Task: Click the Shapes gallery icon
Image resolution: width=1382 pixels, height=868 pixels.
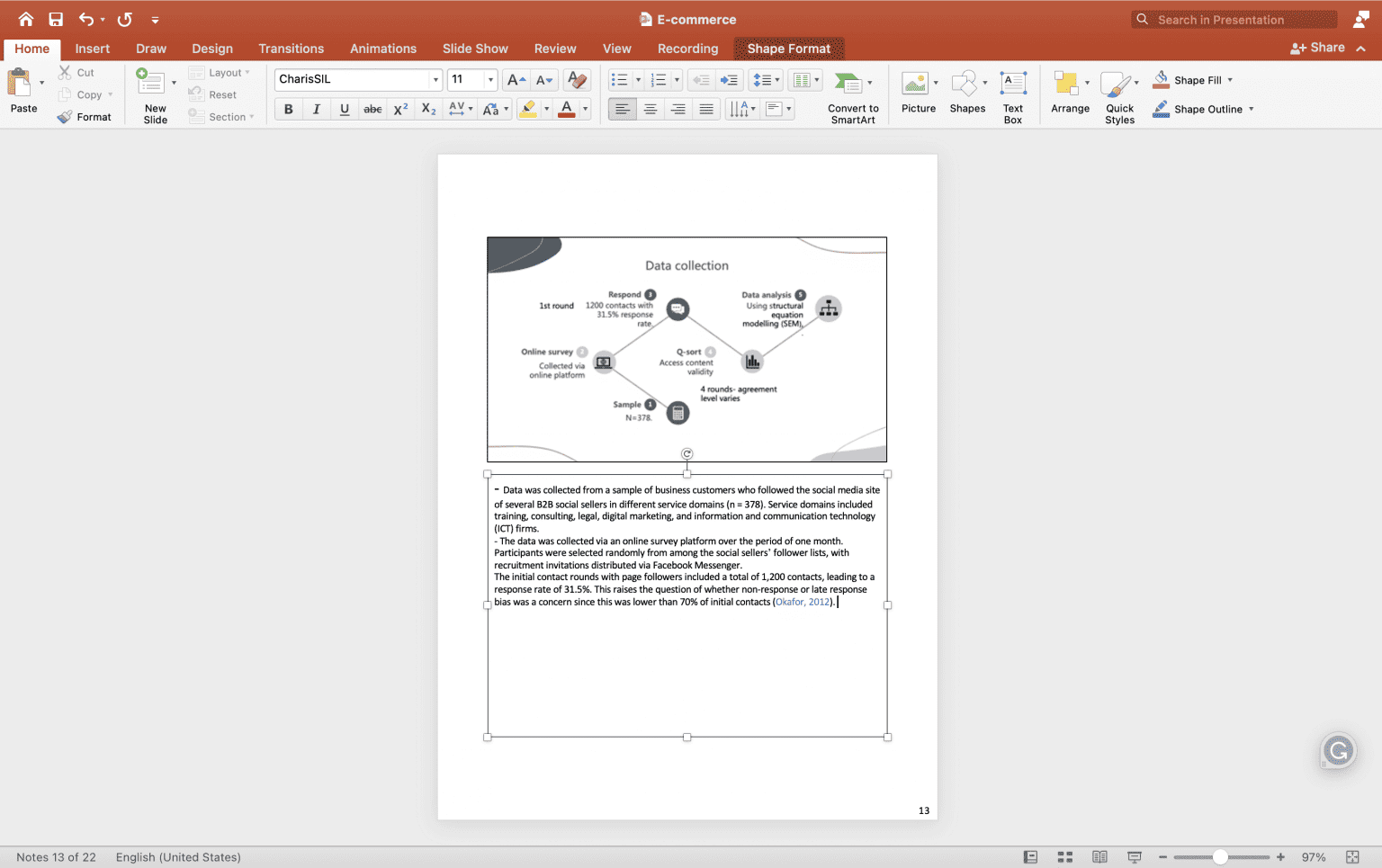Action: point(965,85)
